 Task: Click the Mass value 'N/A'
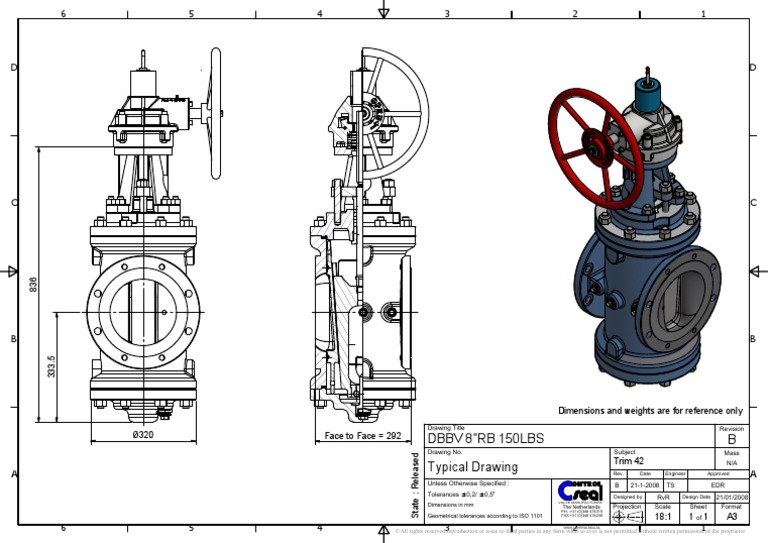[731, 463]
